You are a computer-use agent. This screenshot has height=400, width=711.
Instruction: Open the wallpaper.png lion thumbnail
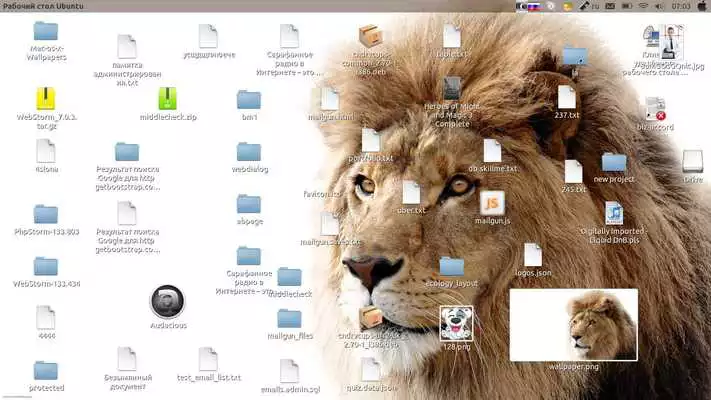574,325
